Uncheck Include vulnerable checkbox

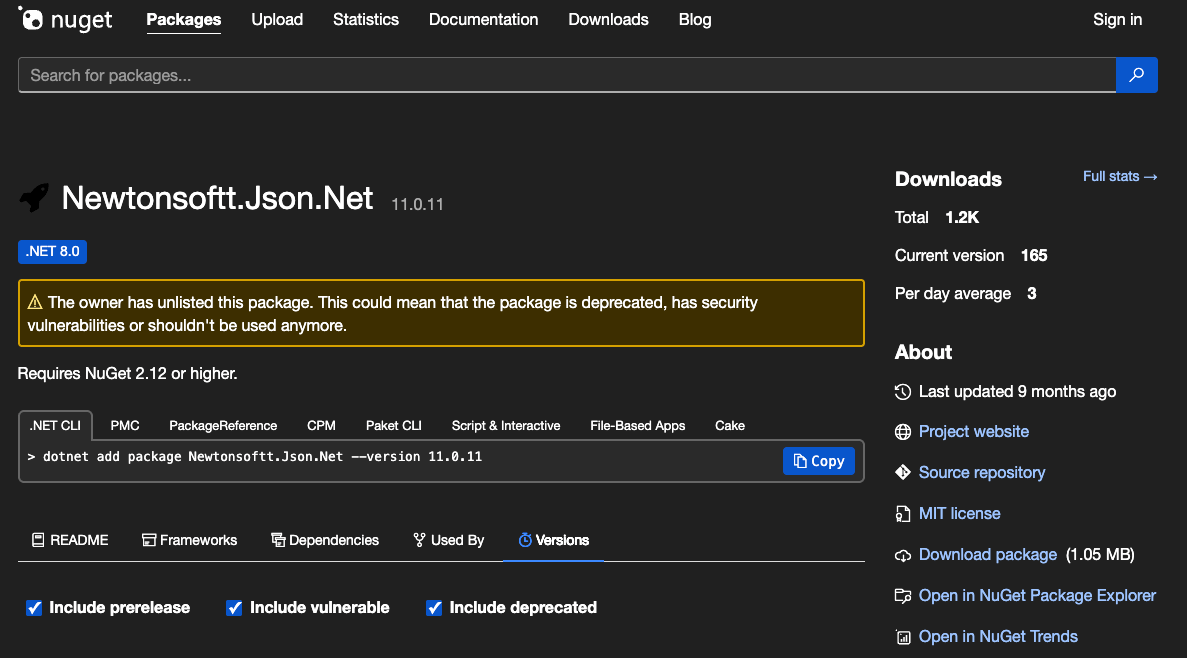click(x=234, y=608)
